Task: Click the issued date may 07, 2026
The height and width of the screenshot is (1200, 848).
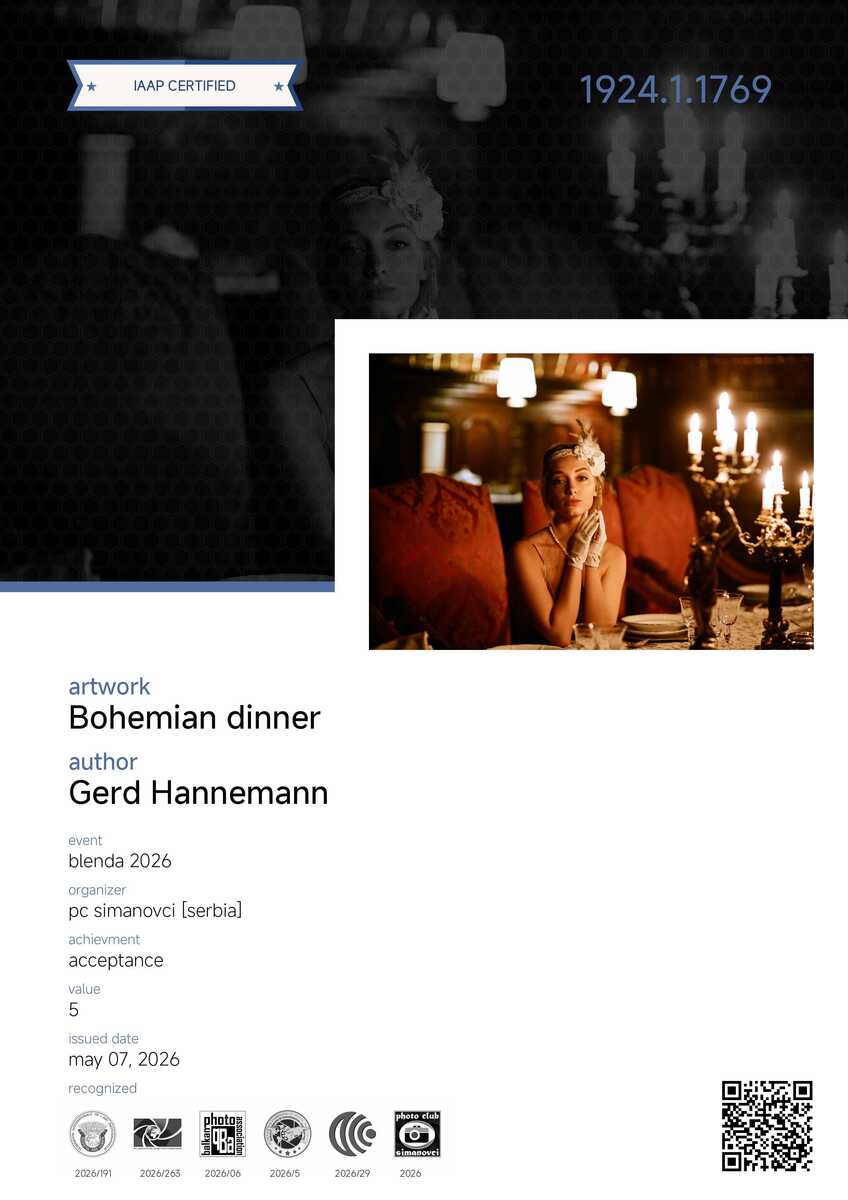Action: [124, 1060]
